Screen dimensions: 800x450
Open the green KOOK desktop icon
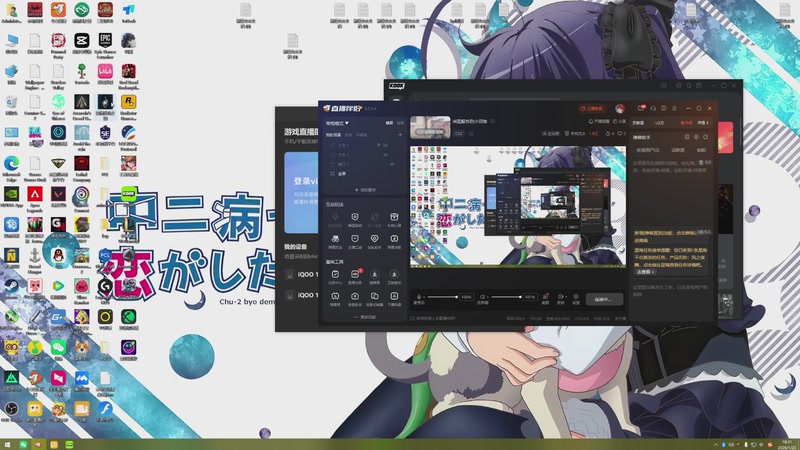pos(129,194)
